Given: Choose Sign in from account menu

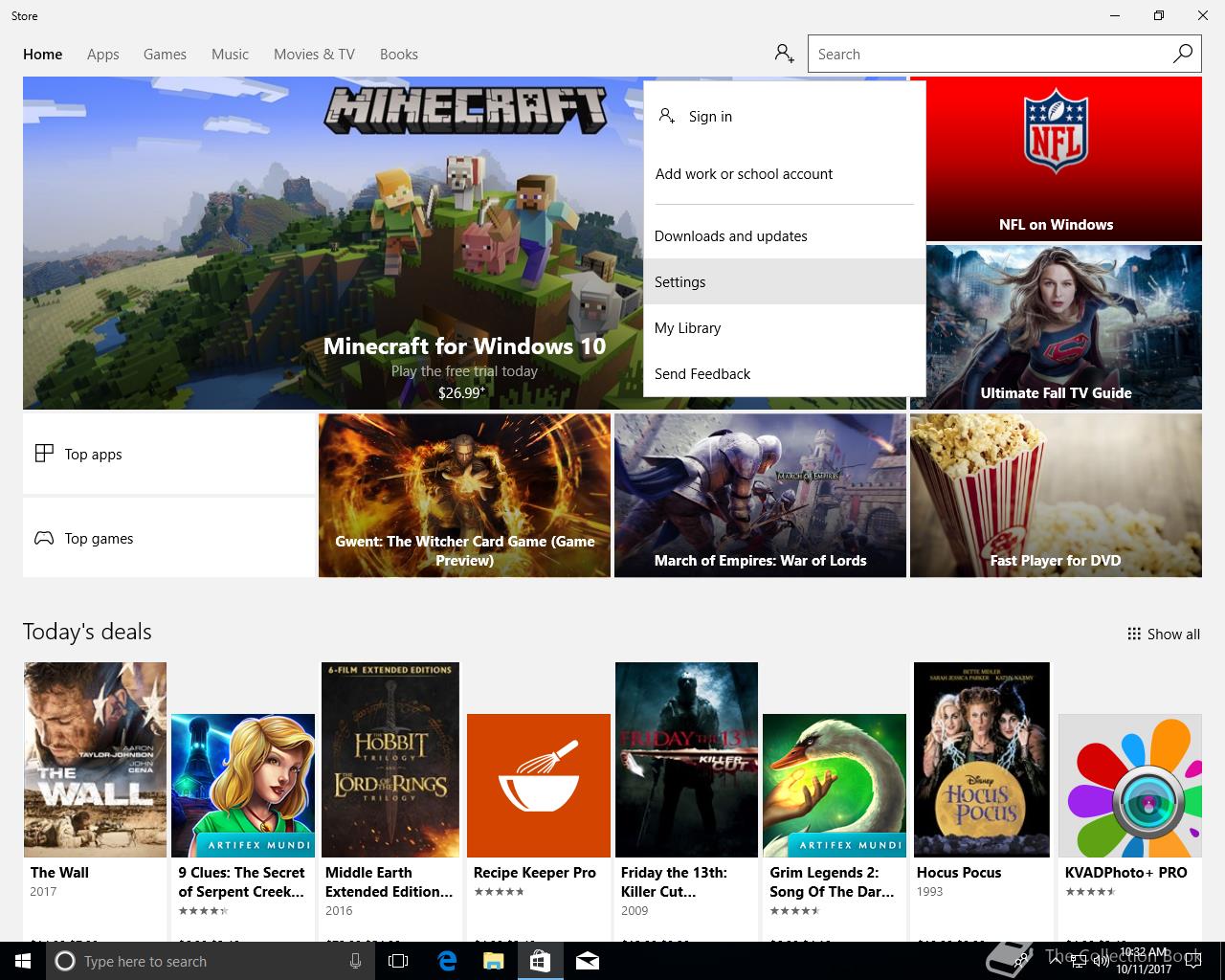Looking at the screenshot, I should point(785,116).
